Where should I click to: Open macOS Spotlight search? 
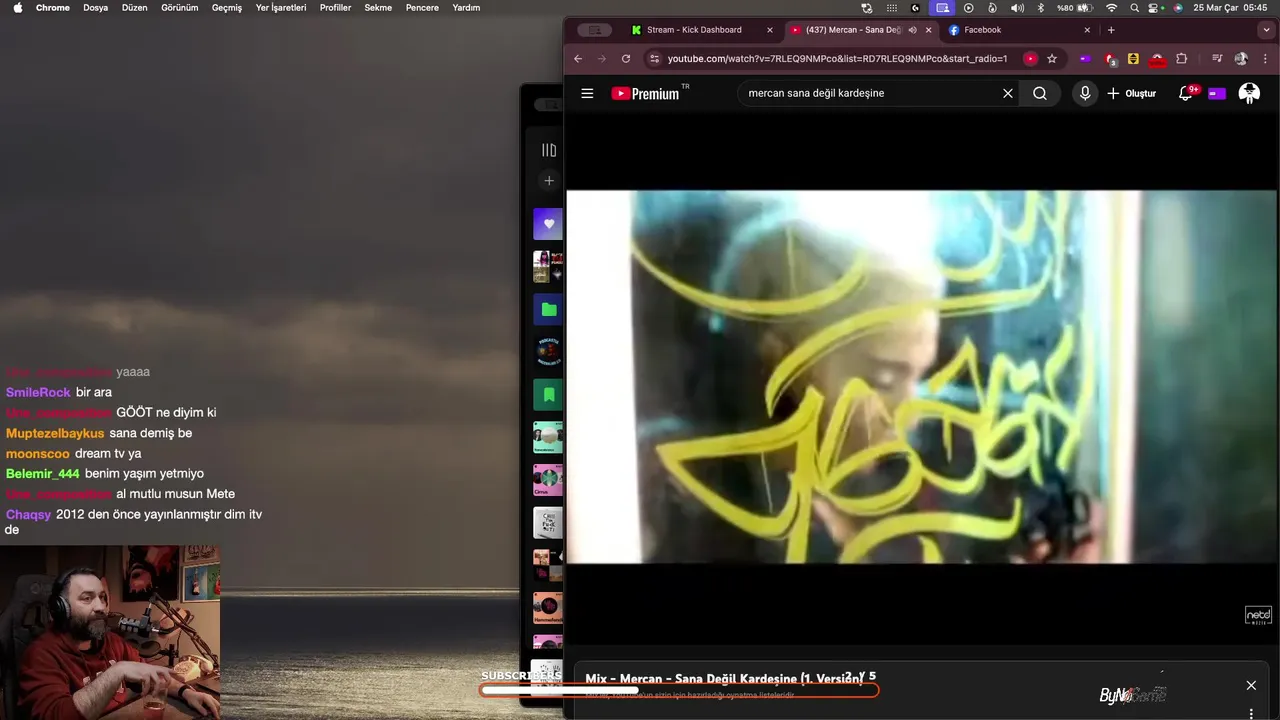(x=1133, y=8)
